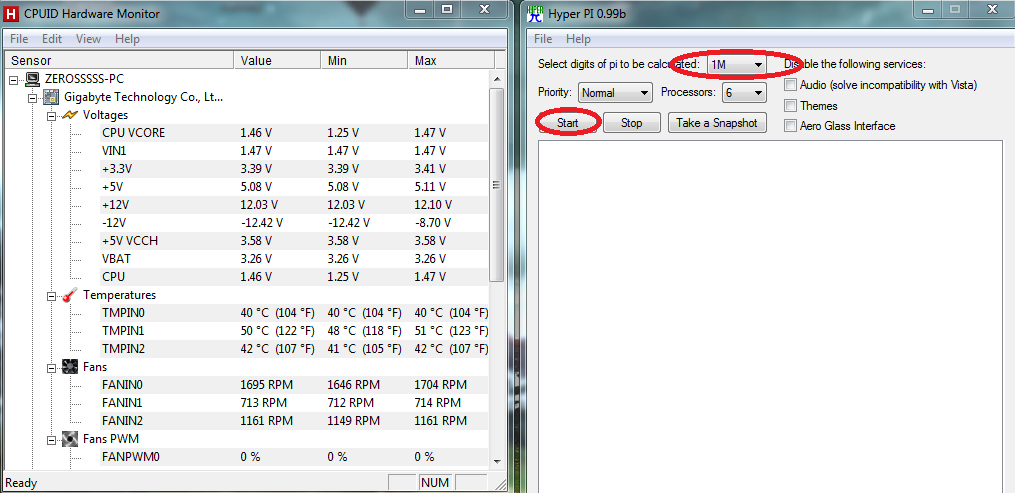Viewport: 1015px width, 493px height.
Task: Click the Temperatures thermometer icon
Action: click(69, 295)
